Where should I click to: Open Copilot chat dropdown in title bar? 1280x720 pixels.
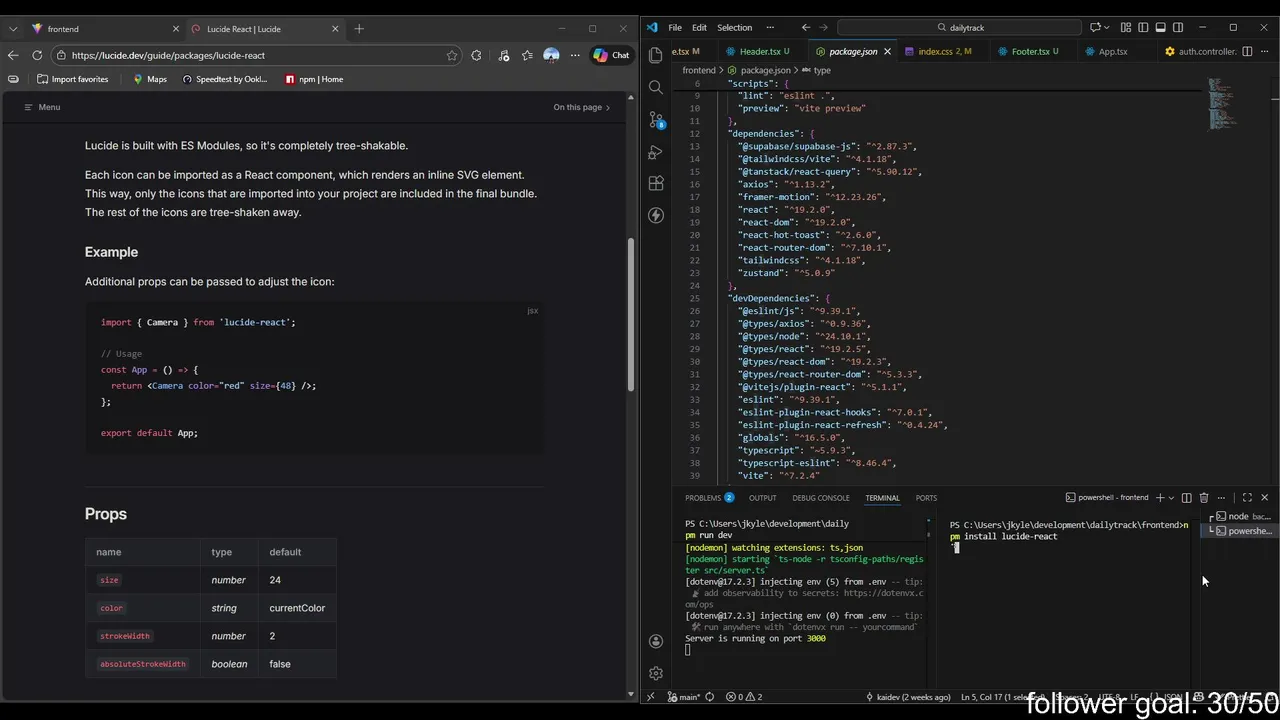click(x=1108, y=27)
